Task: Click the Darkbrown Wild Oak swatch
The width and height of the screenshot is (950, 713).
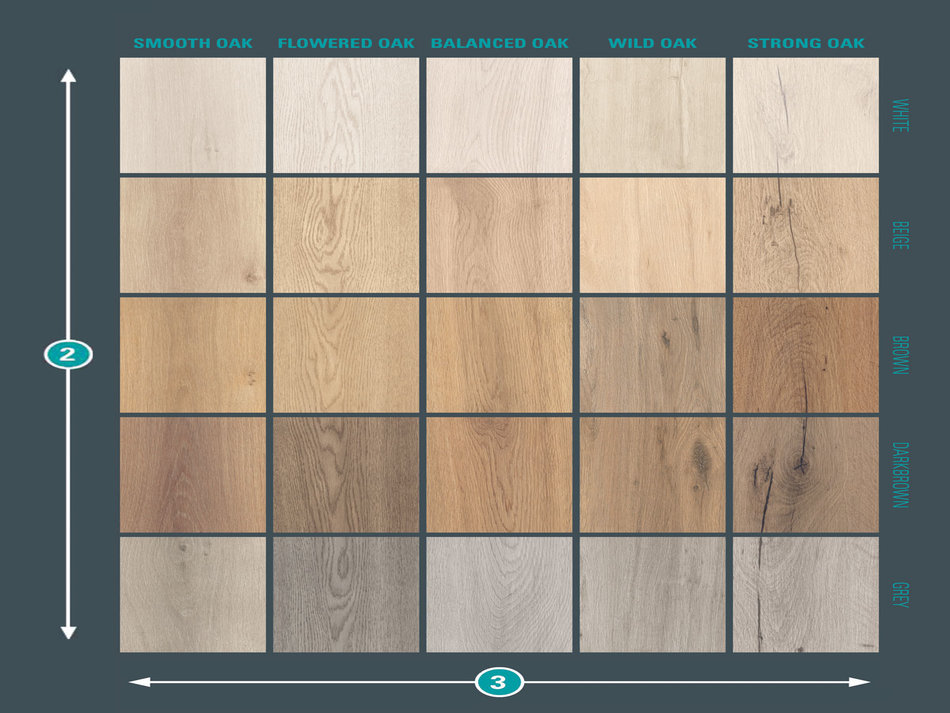Action: [x=653, y=475]
